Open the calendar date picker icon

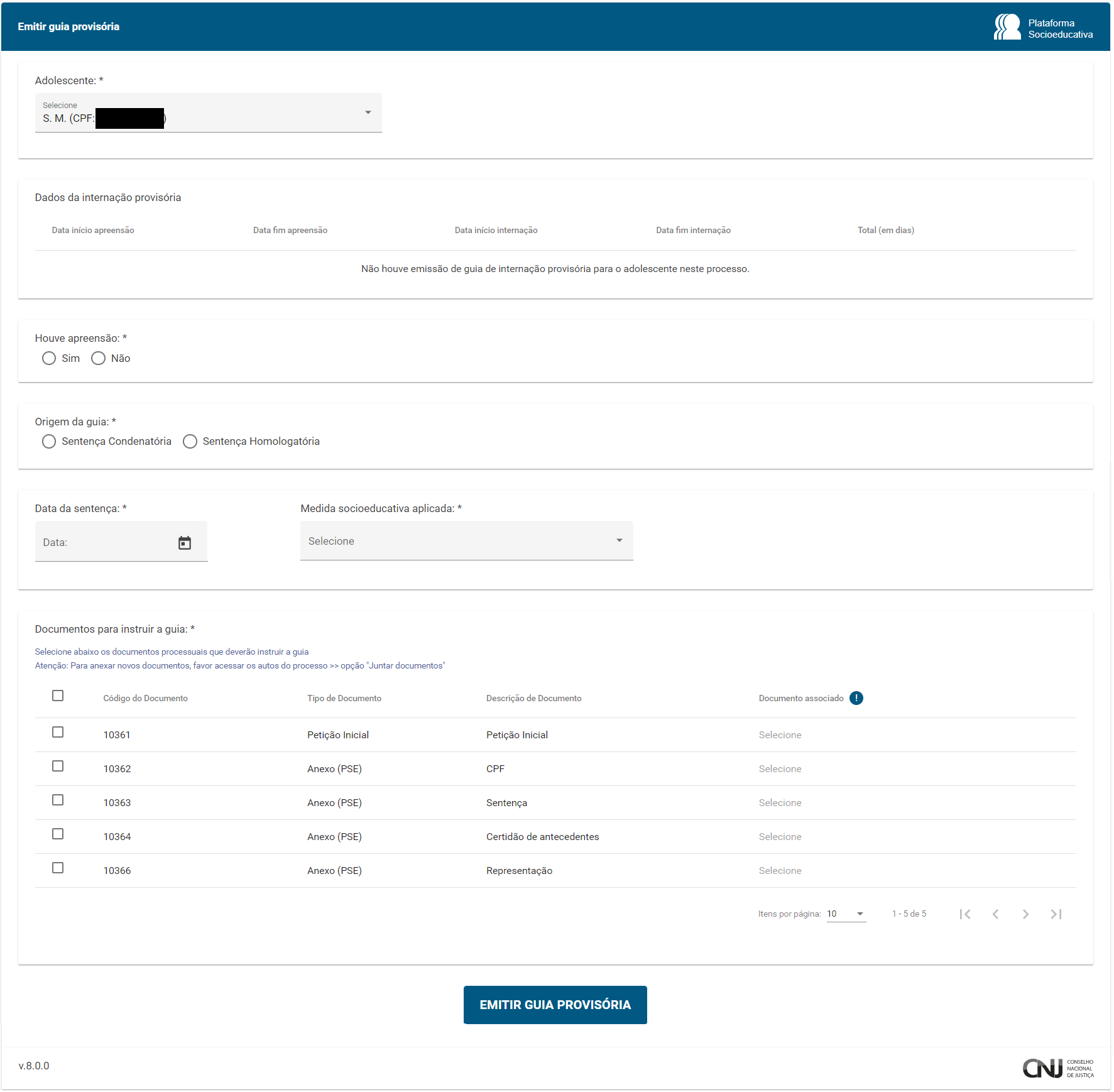coord(184,543)
